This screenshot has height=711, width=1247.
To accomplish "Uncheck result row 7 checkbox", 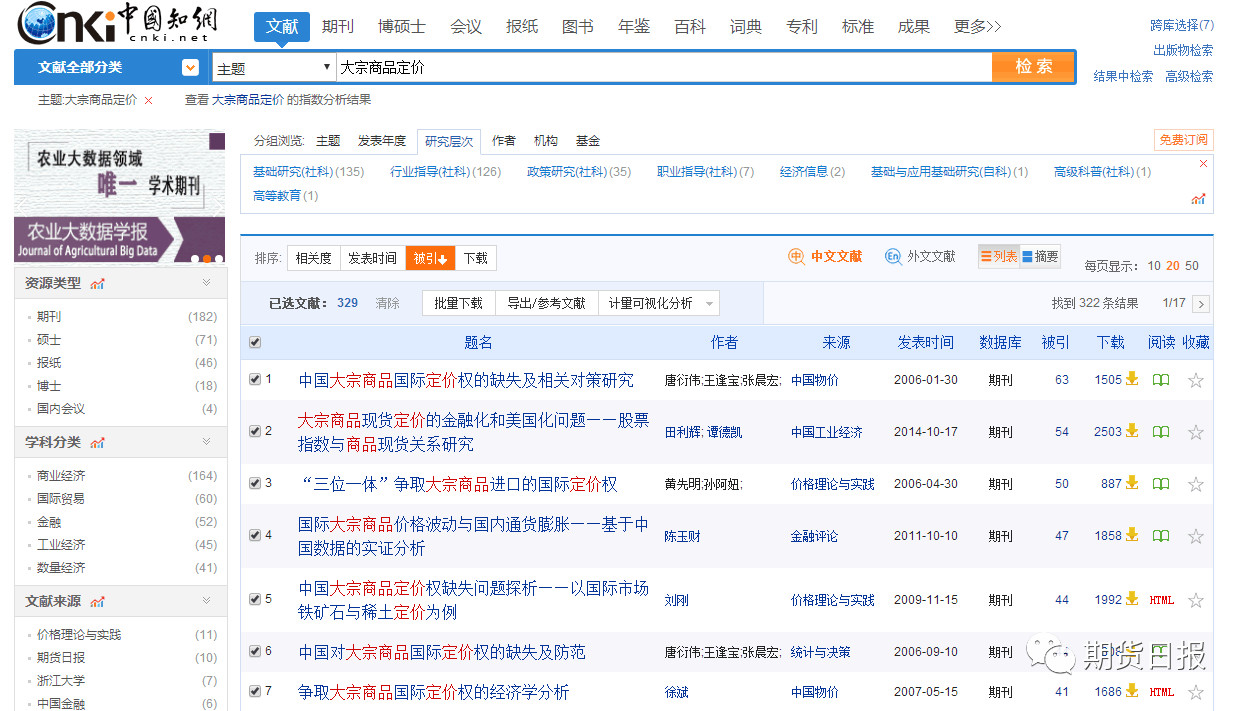I will 255,691.
